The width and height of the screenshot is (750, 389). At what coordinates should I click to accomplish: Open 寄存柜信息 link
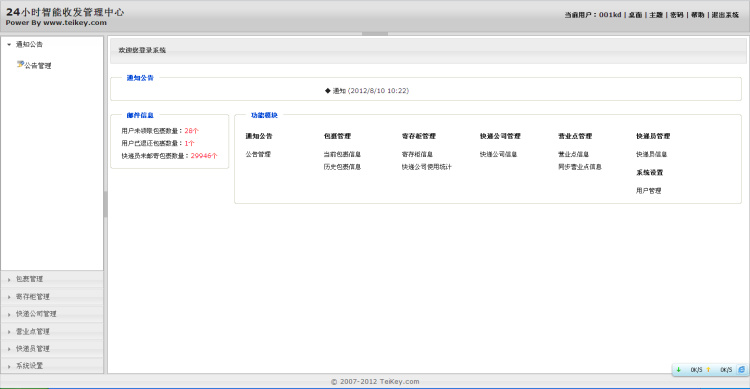pos(417,154)
